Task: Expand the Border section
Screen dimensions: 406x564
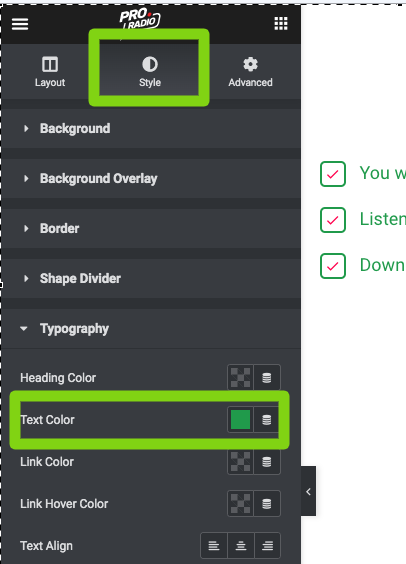Action: point(151,228)
